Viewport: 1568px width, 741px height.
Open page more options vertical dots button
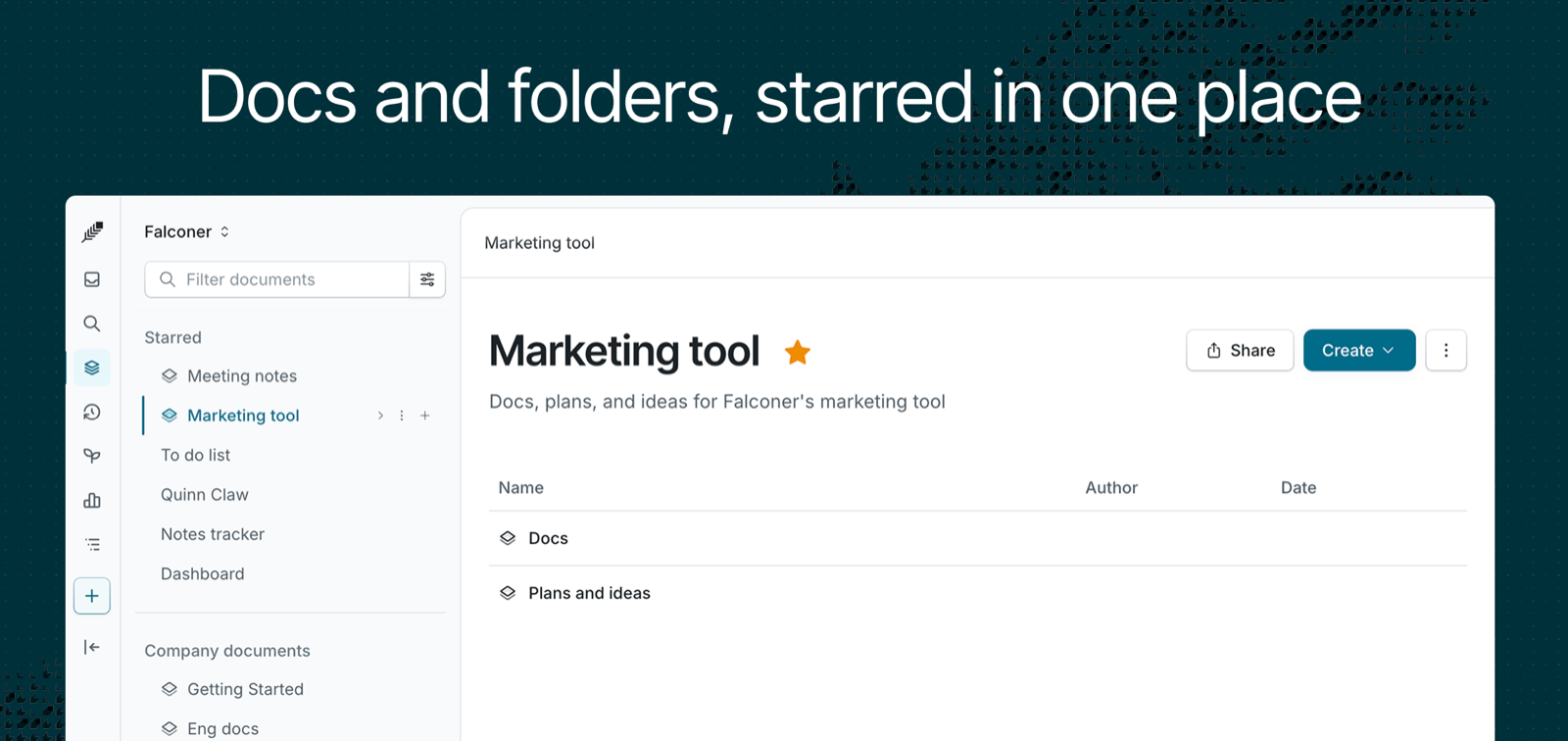pyautogui.click(x=1446, y=350)
